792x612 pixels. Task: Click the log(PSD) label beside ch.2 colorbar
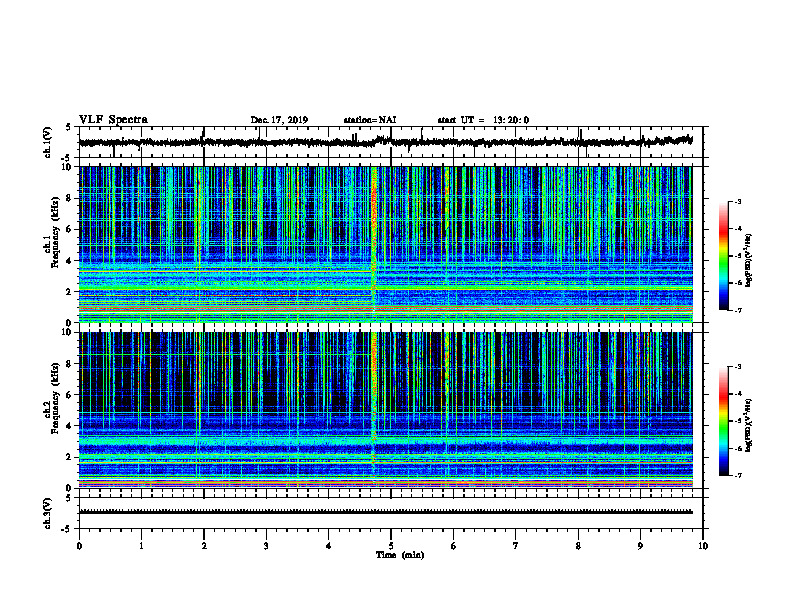749,425
